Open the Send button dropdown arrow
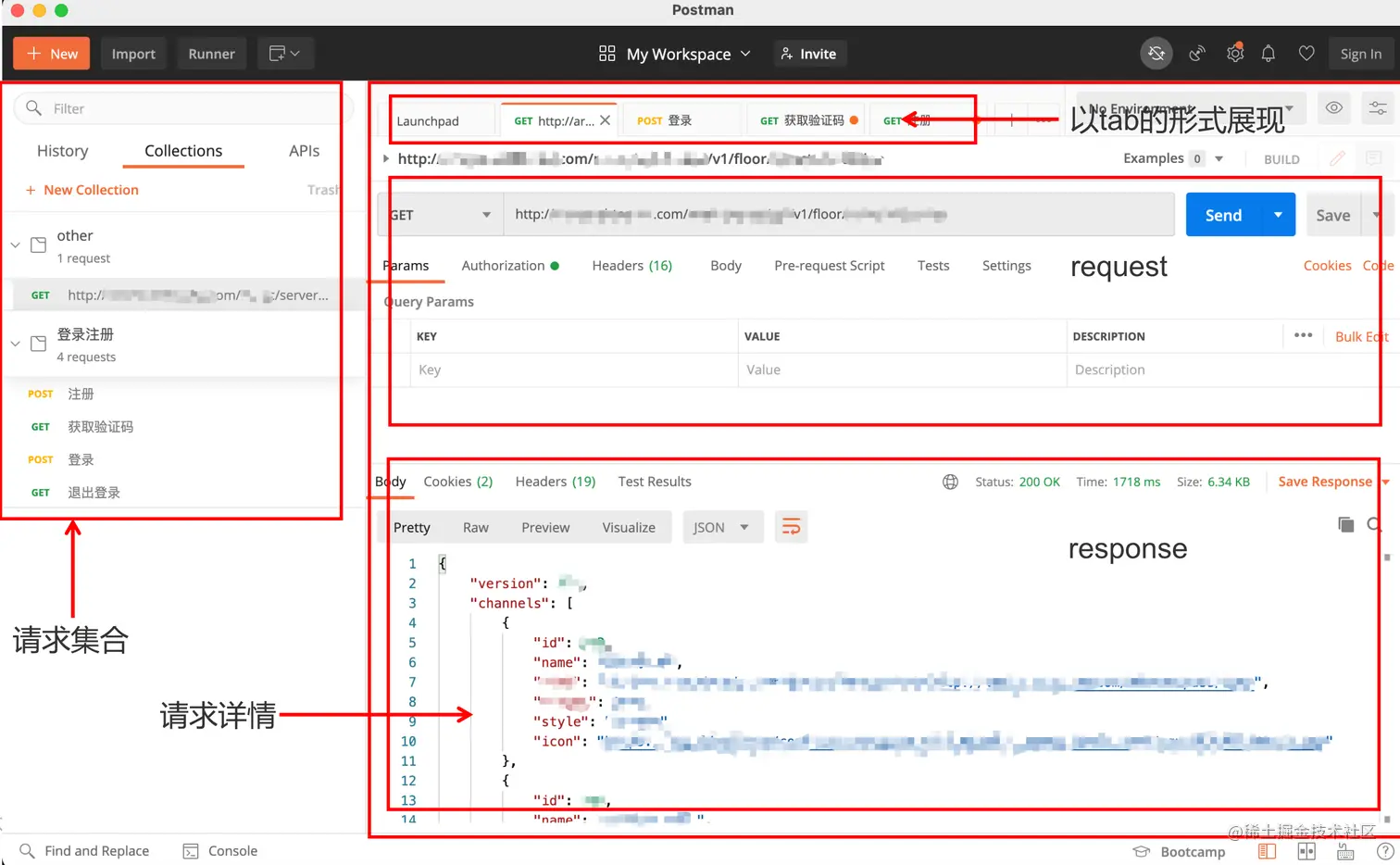1400x865 pixels. [x=1278, y=215]
